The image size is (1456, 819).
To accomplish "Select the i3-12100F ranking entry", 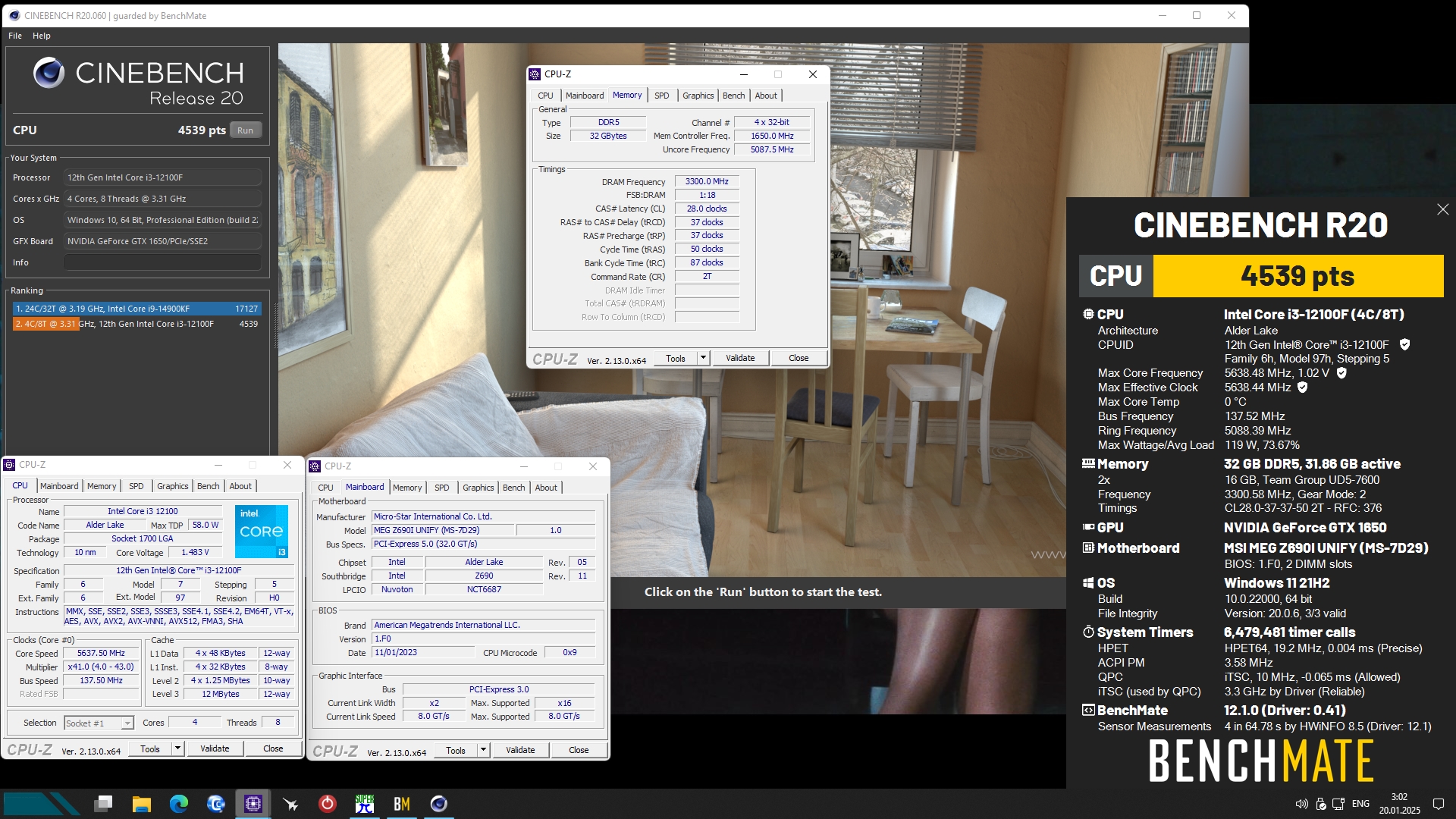I will pyautogui.click(x=137, y=324).
